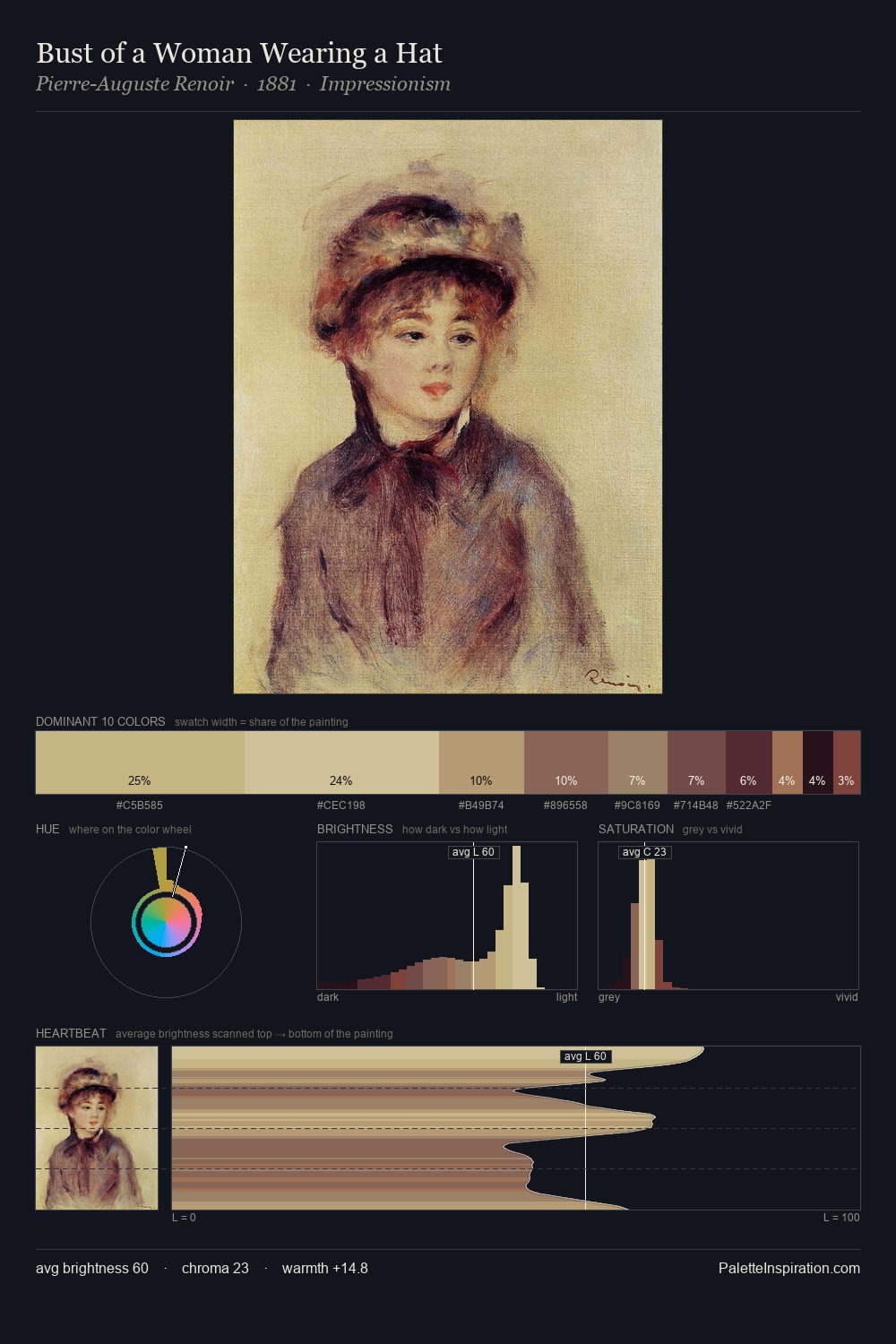Click the hex code #B49B74
This screenshot has width=896, height=1344.
[x=481, y=806]
